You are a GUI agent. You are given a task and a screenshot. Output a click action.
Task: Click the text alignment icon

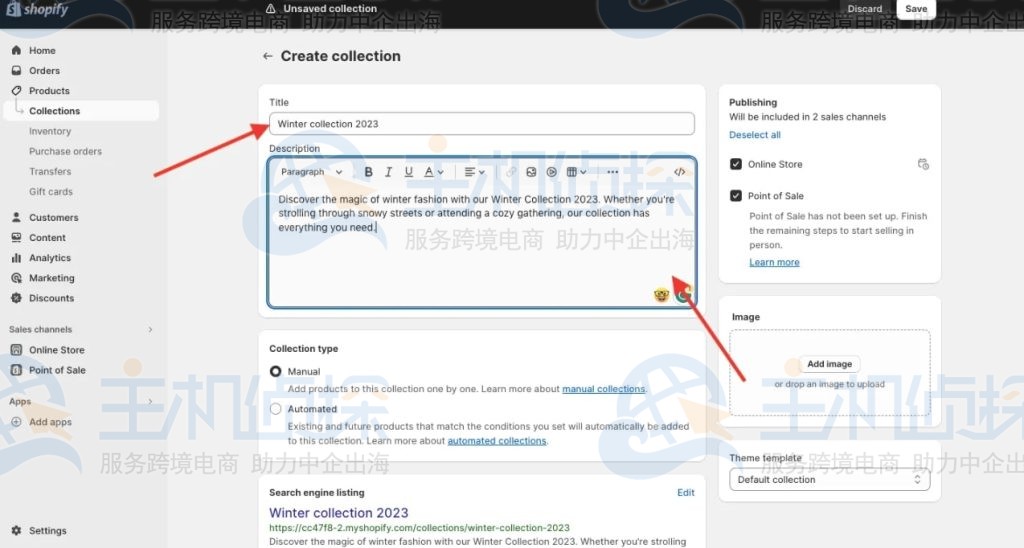(x=470, y=172)
